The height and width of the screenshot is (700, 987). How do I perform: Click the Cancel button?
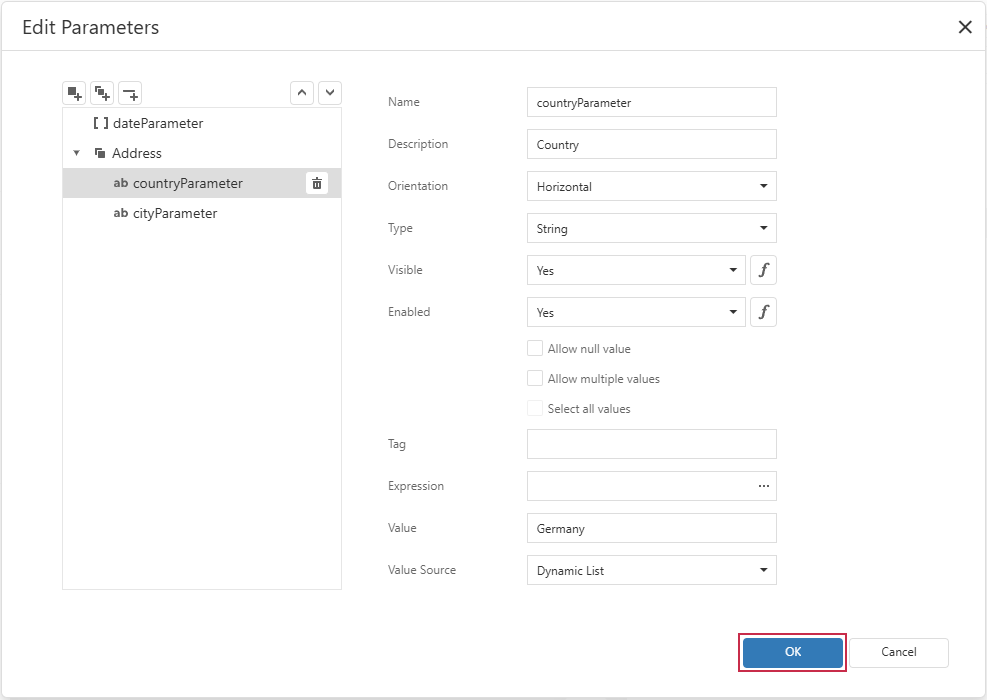coord(899,652)
